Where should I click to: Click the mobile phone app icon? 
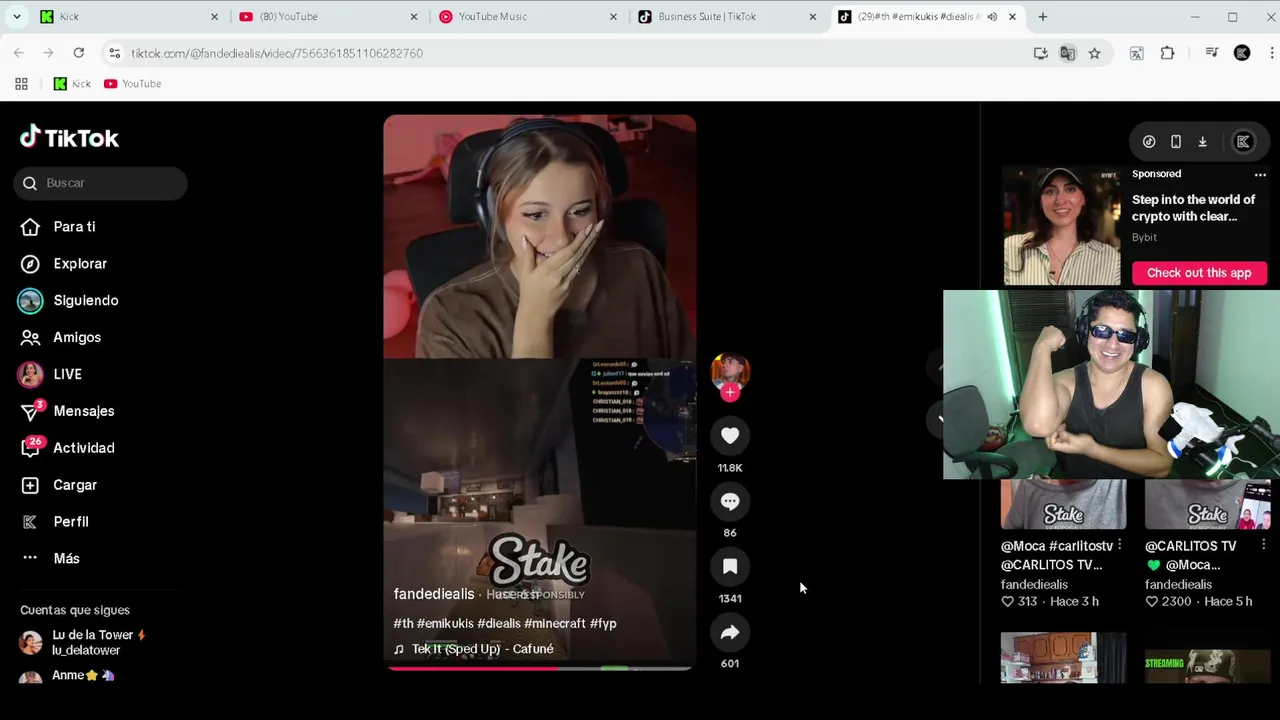click(x=1176, y=142)
